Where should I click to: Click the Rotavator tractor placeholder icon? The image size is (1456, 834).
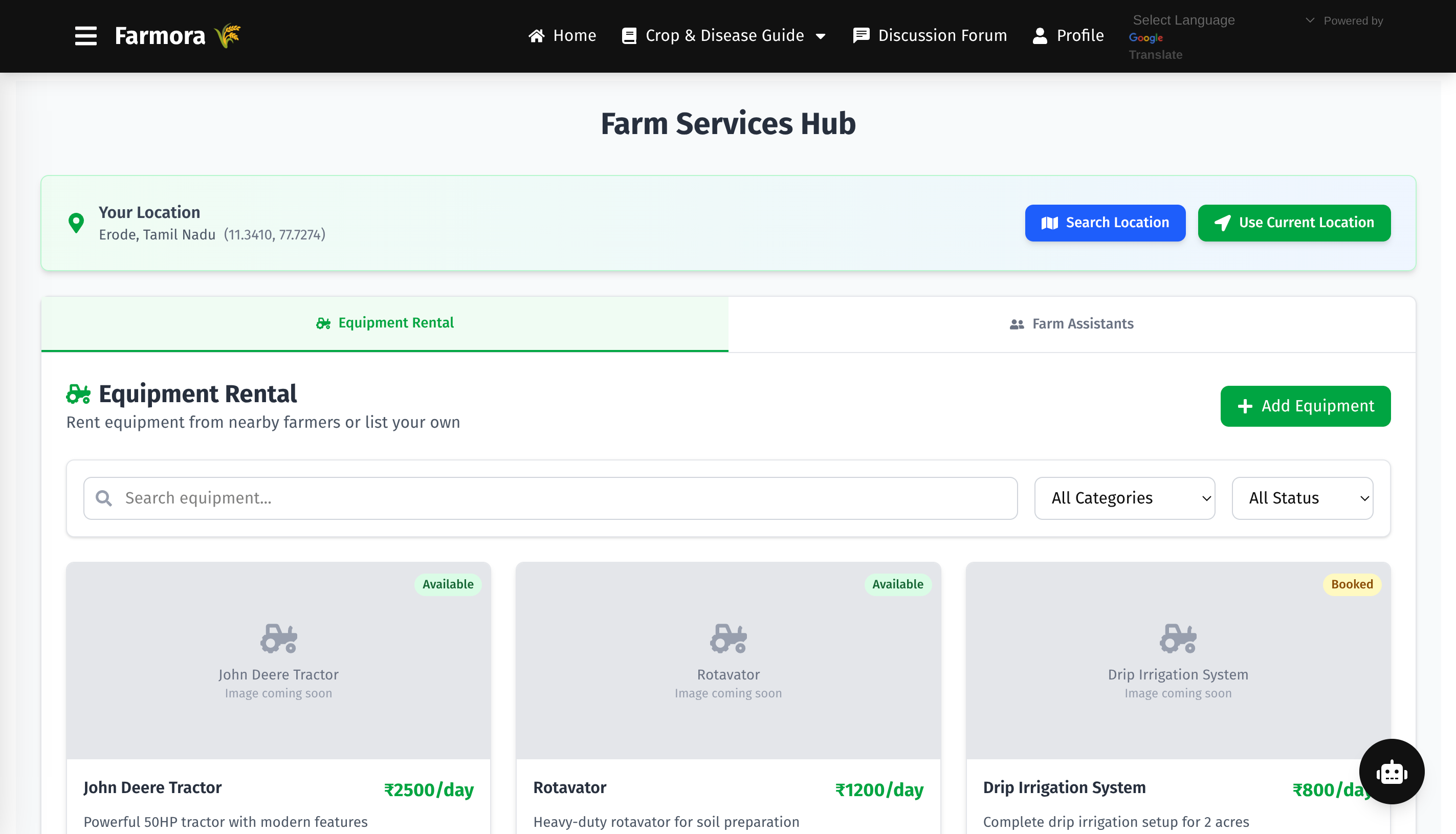click(x=729, y=638)
